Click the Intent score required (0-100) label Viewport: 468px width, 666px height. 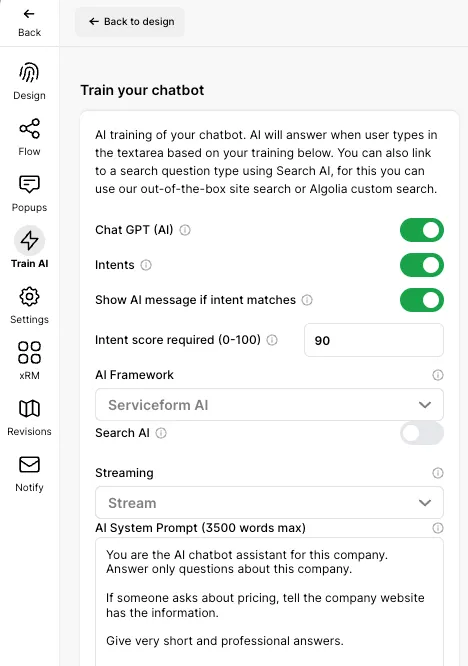[x=178, y=340]
